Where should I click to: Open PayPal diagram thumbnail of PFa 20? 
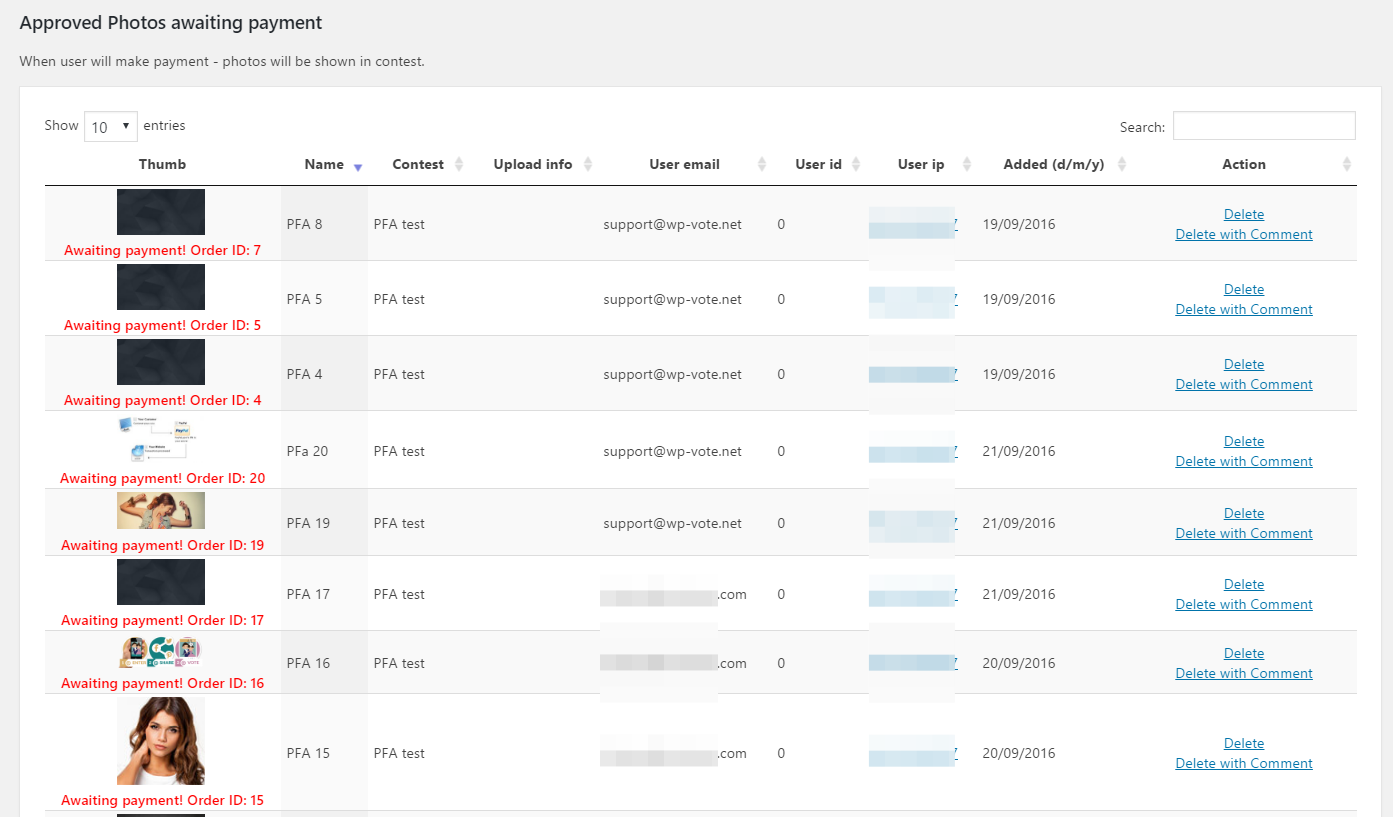click(161, 439)
